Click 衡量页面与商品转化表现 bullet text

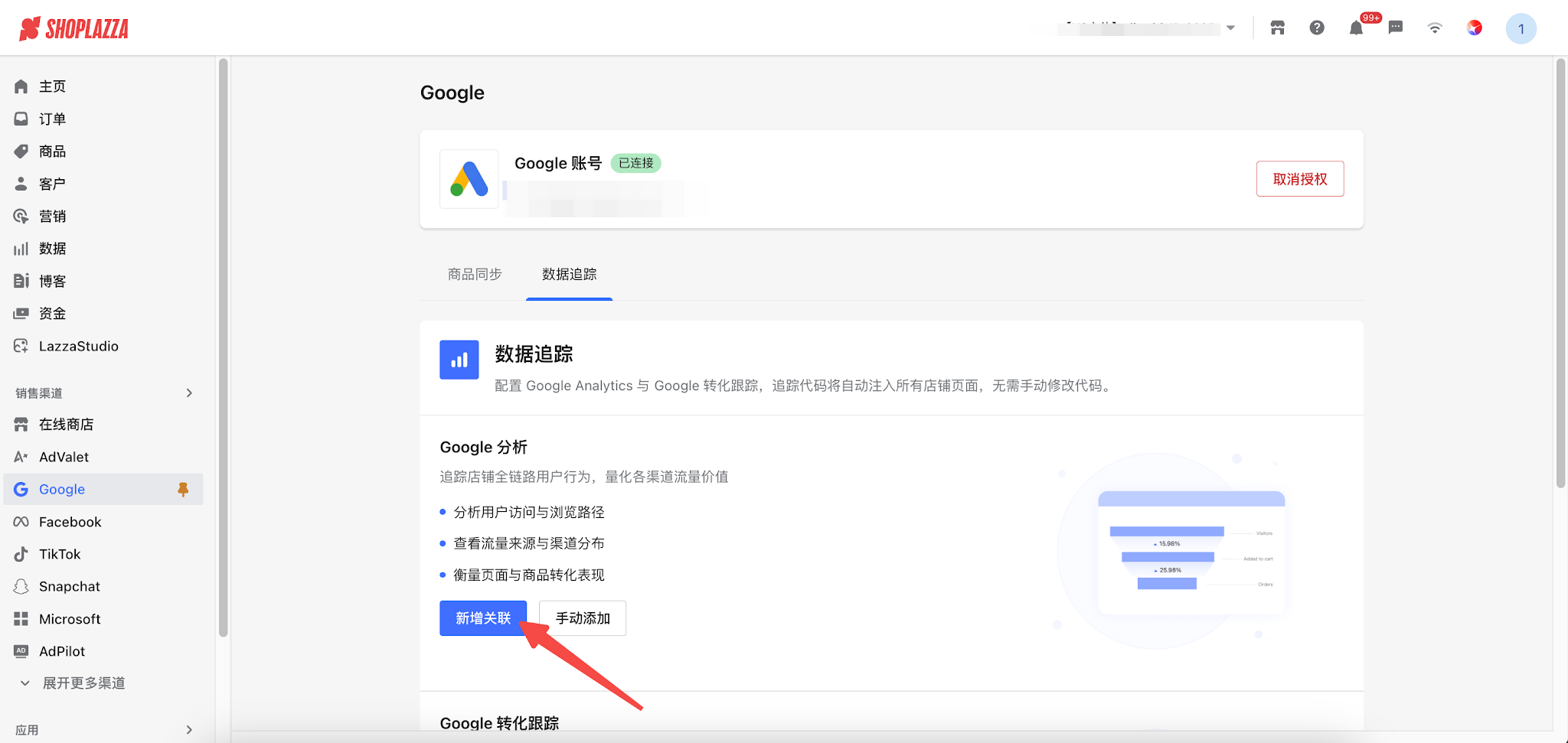click(529, 575)
